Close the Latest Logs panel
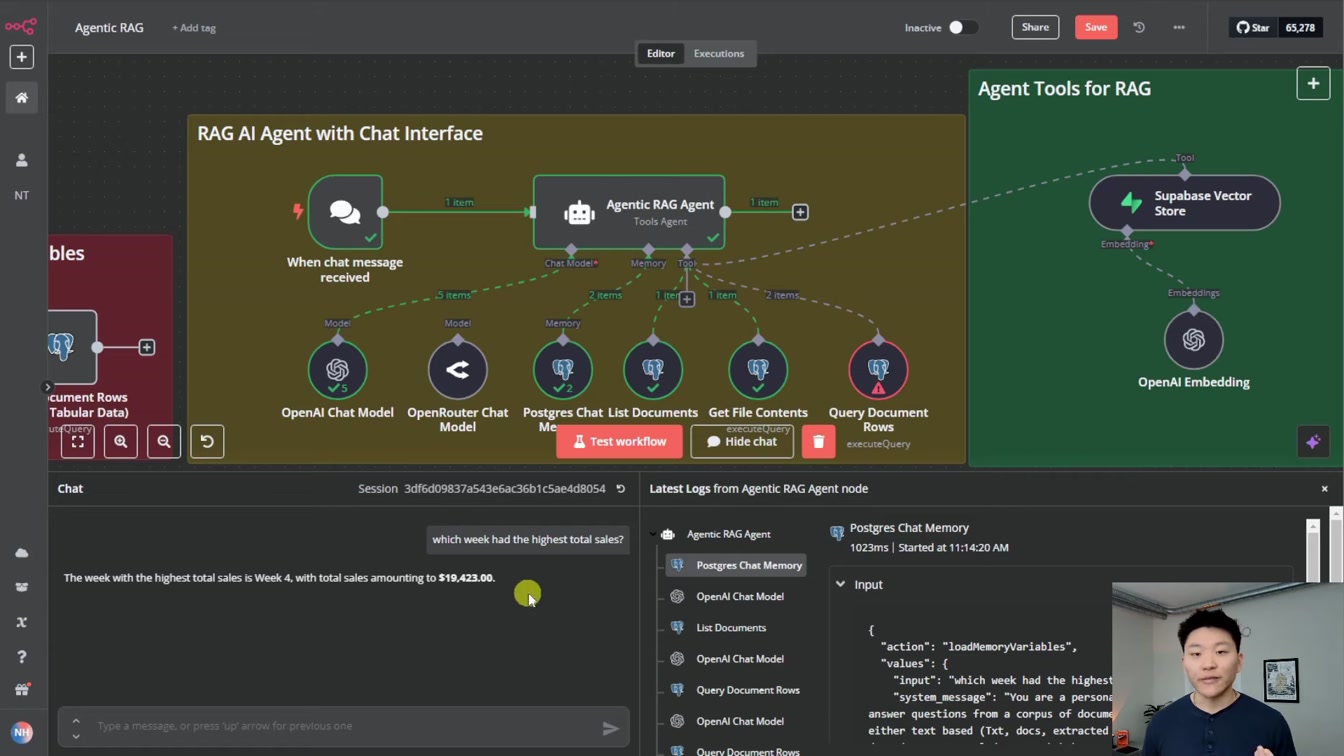The image size is (1344, 756). [1325, 489]
